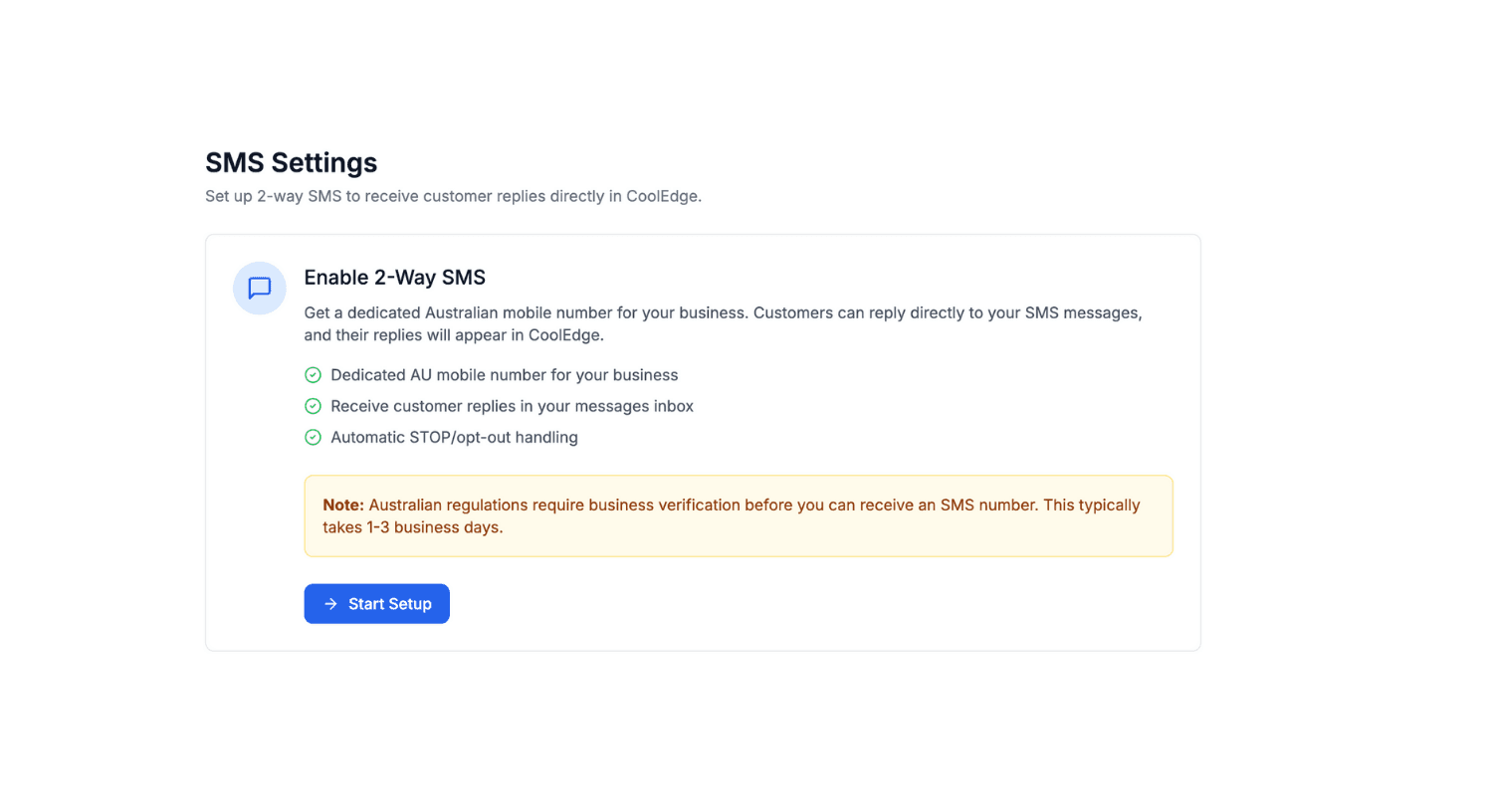Viewport: 1491px width, 812px height.
Task: Click the Automatic STOP/opt-out handling text
Action: click(455, 437)
